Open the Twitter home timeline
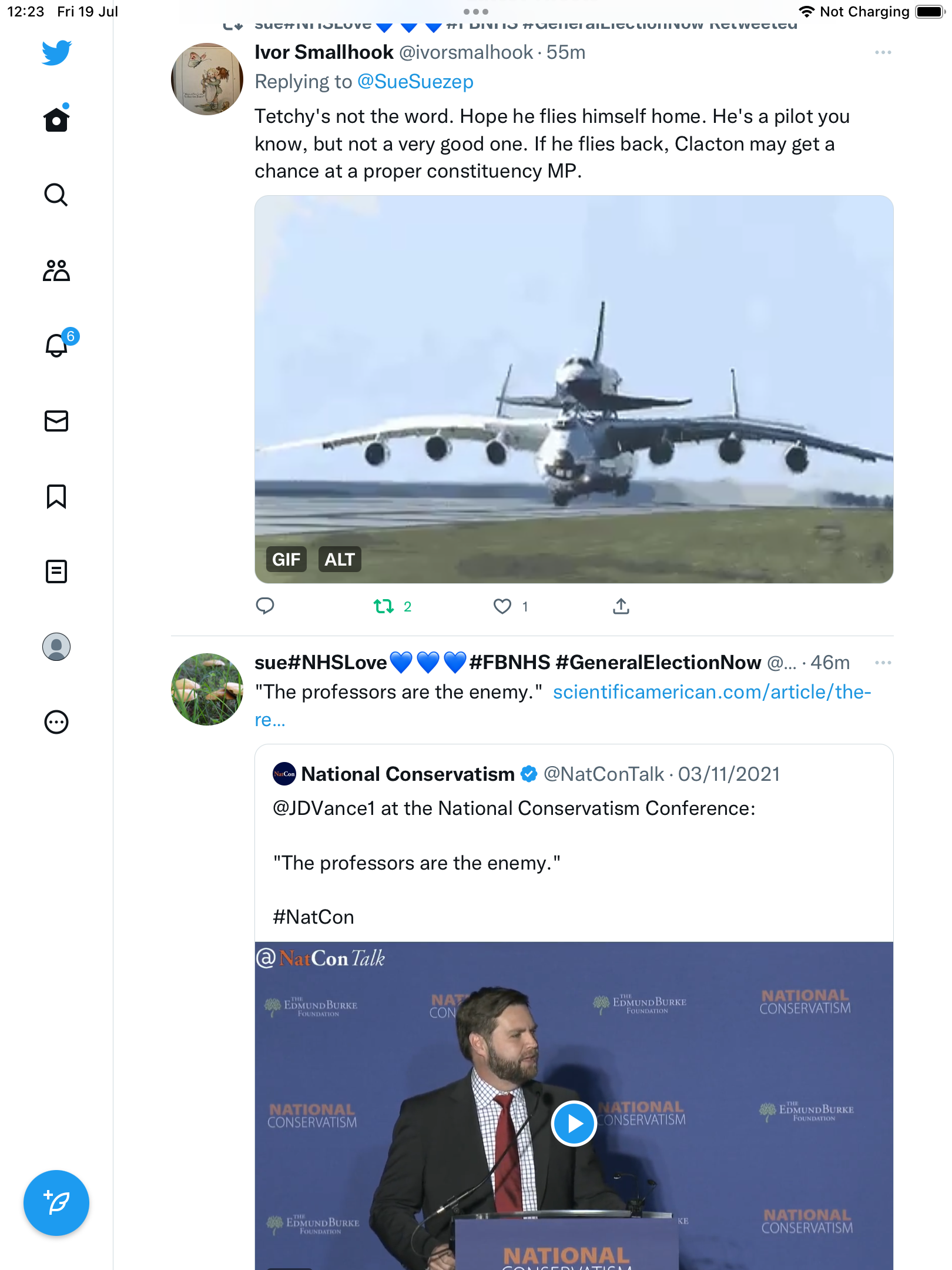 point(56,120)
